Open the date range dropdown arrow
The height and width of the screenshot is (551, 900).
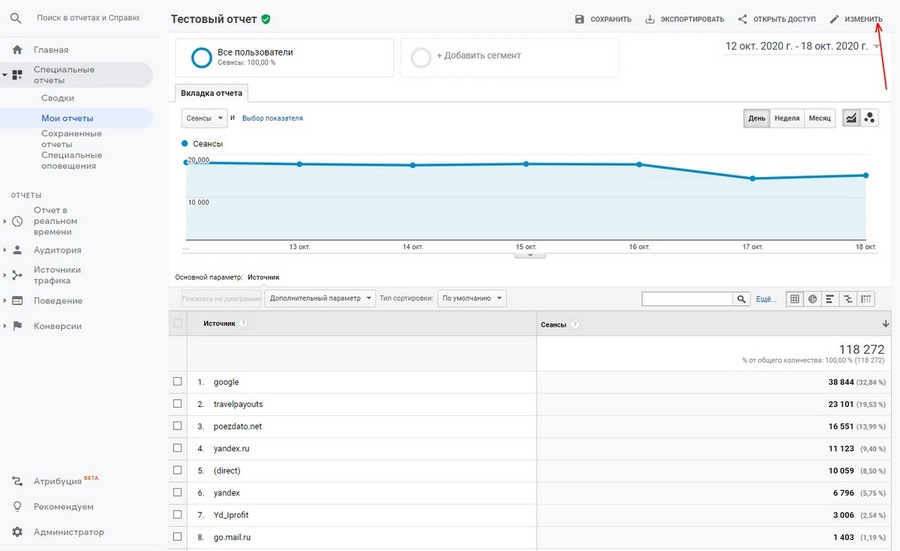point(876,46)
